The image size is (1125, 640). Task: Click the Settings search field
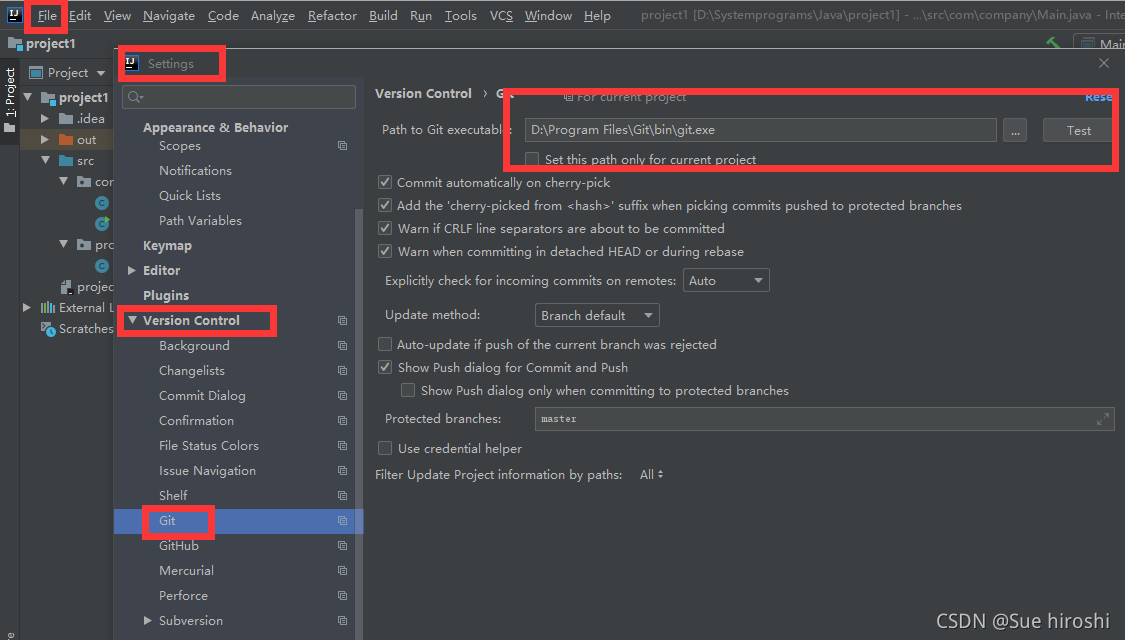pos(239,97)
